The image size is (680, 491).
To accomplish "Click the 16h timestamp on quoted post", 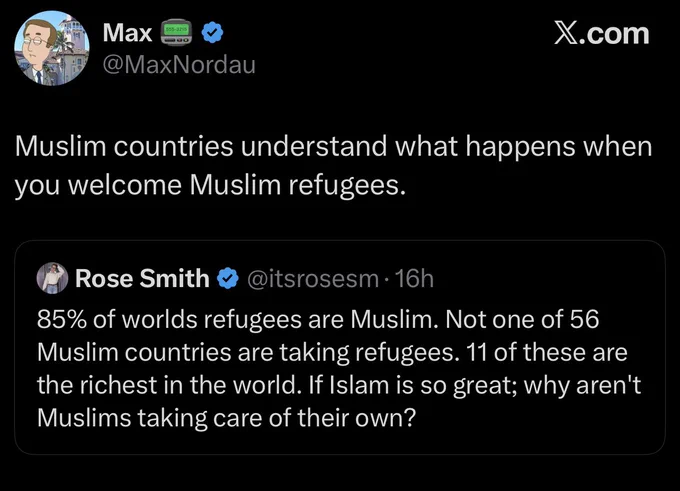I will (414, 278).
